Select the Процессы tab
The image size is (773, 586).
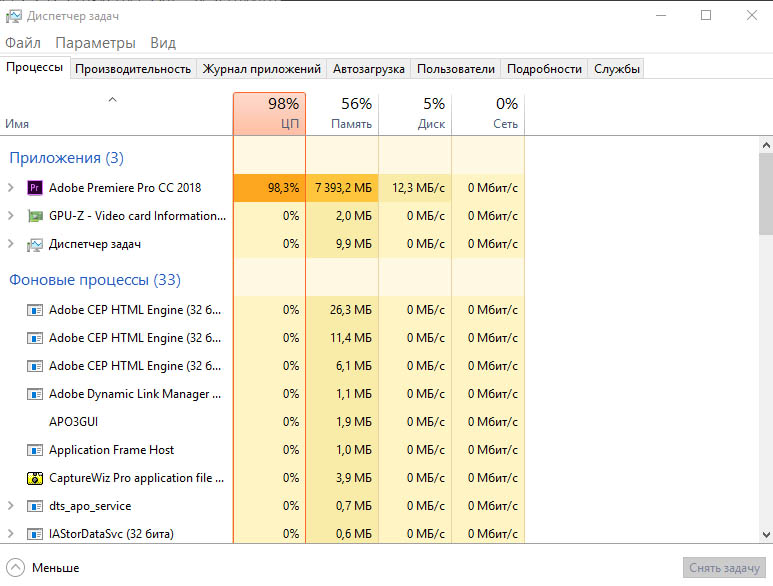click(x=35, y=68)
